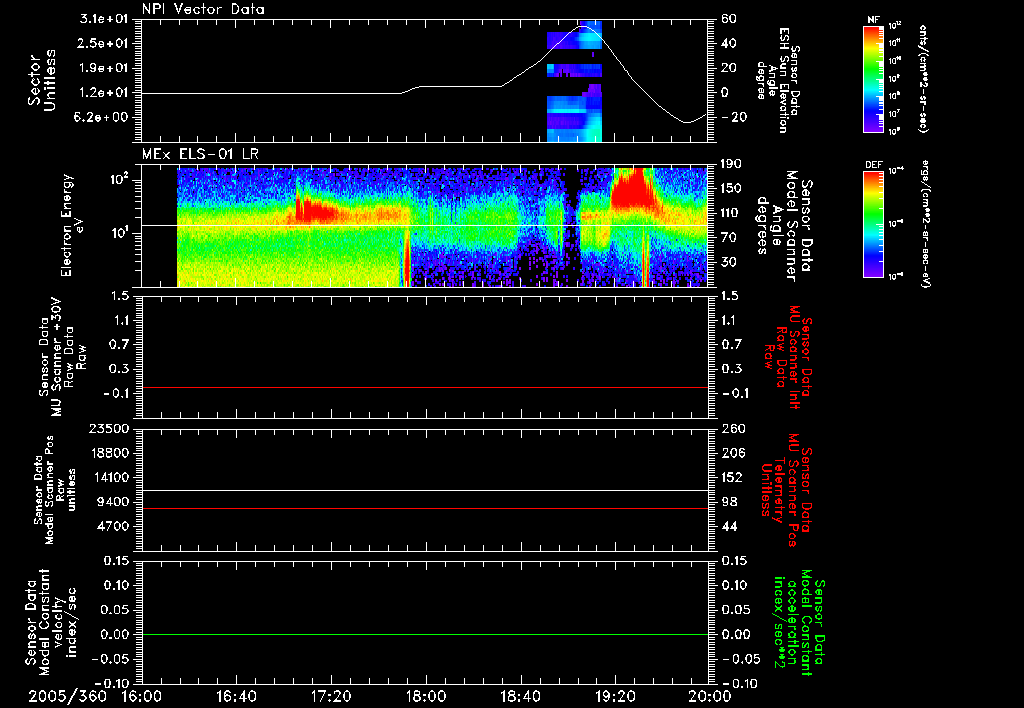The width and height of the screenshot is (1024, 708).
Task: Click the "1.9e+01" sector tick label
Action: pyautogui.click(x=106, y=68)
